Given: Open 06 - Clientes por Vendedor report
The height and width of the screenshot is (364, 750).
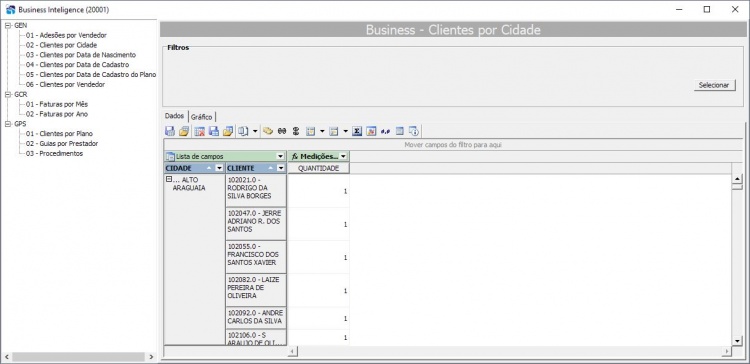Looking at the screenshot, I should point(66,85).
